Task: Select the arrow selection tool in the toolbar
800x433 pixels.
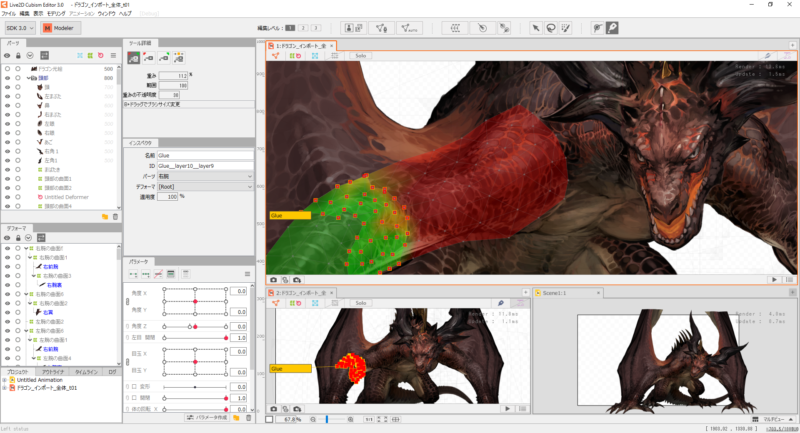Action: coord(536,28)
